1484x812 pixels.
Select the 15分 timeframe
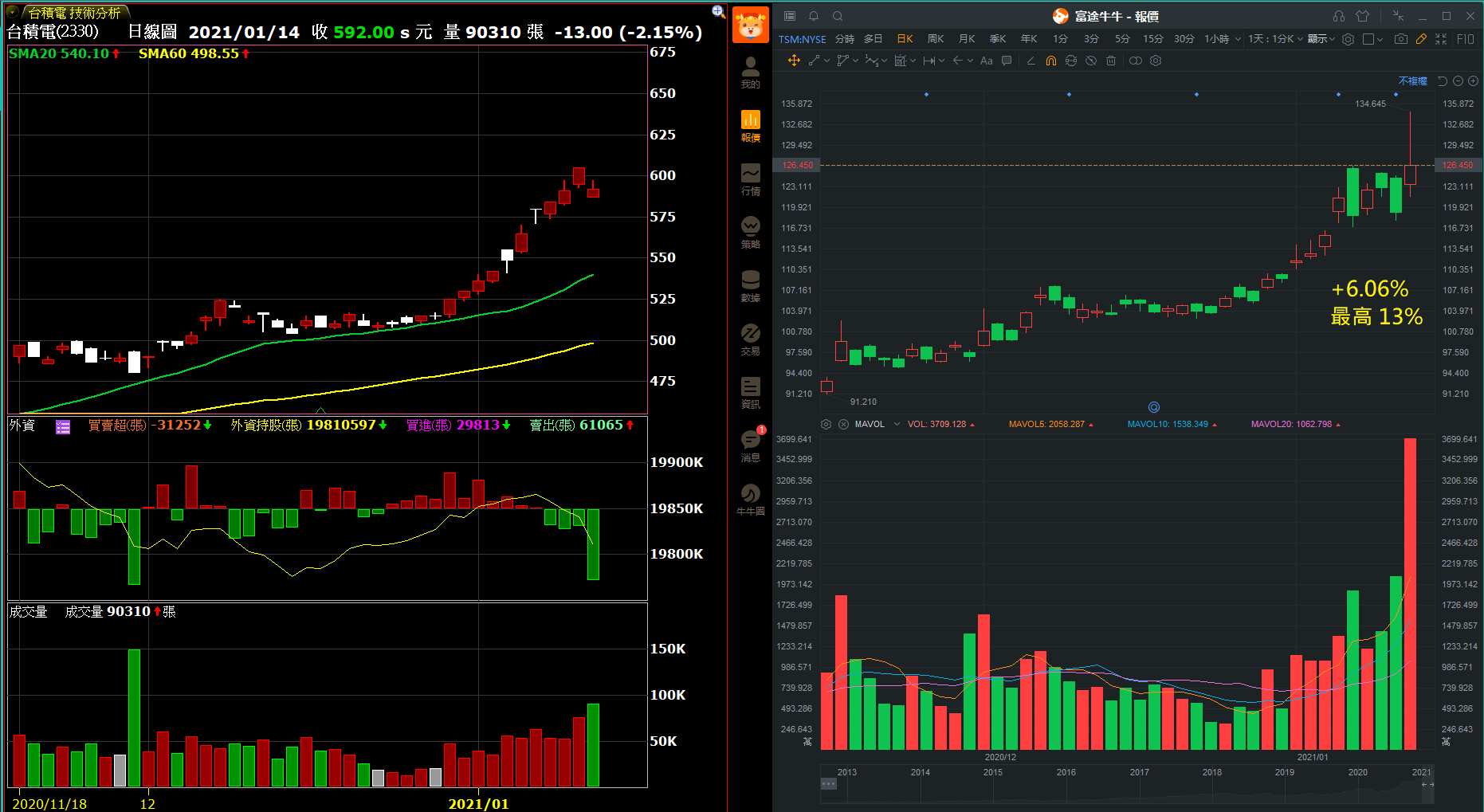click(x=1152, y=39)
